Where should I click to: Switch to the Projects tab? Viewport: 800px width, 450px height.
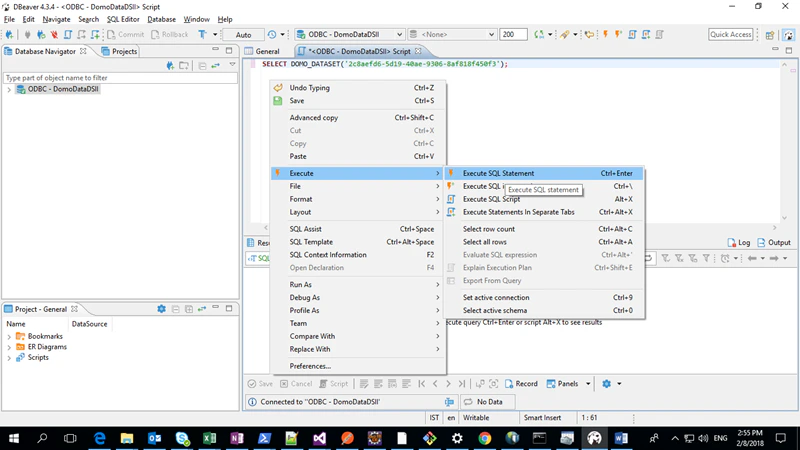tap(119, 52)
